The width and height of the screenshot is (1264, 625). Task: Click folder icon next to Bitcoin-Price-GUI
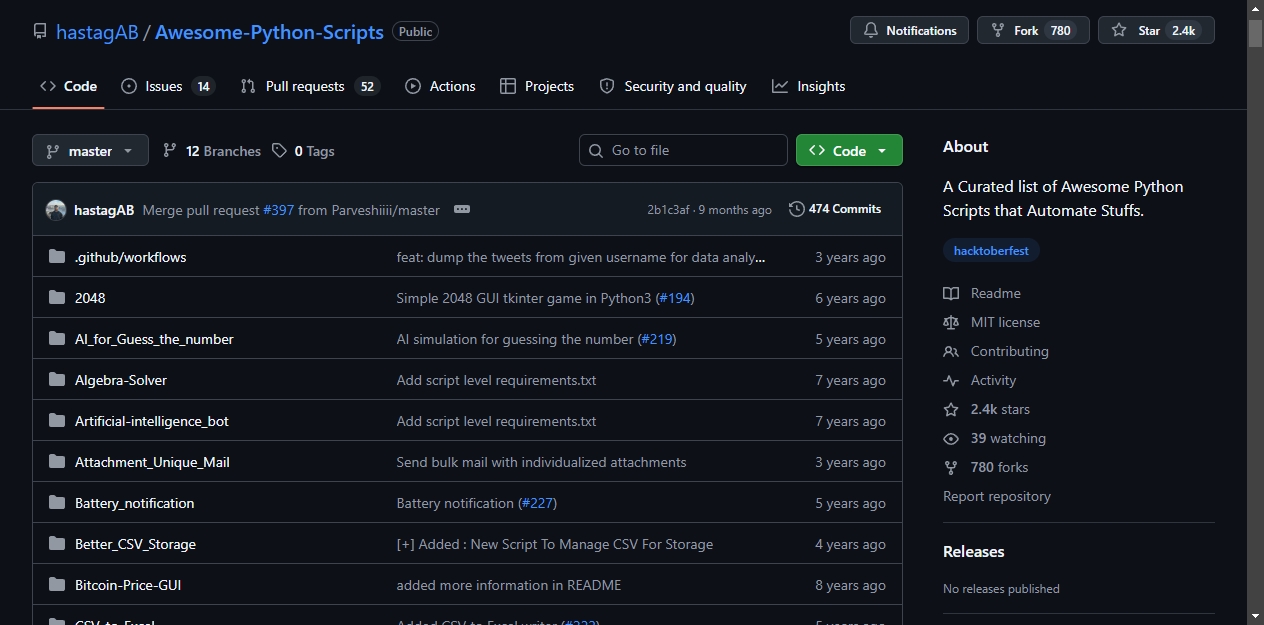coord(57,585)
